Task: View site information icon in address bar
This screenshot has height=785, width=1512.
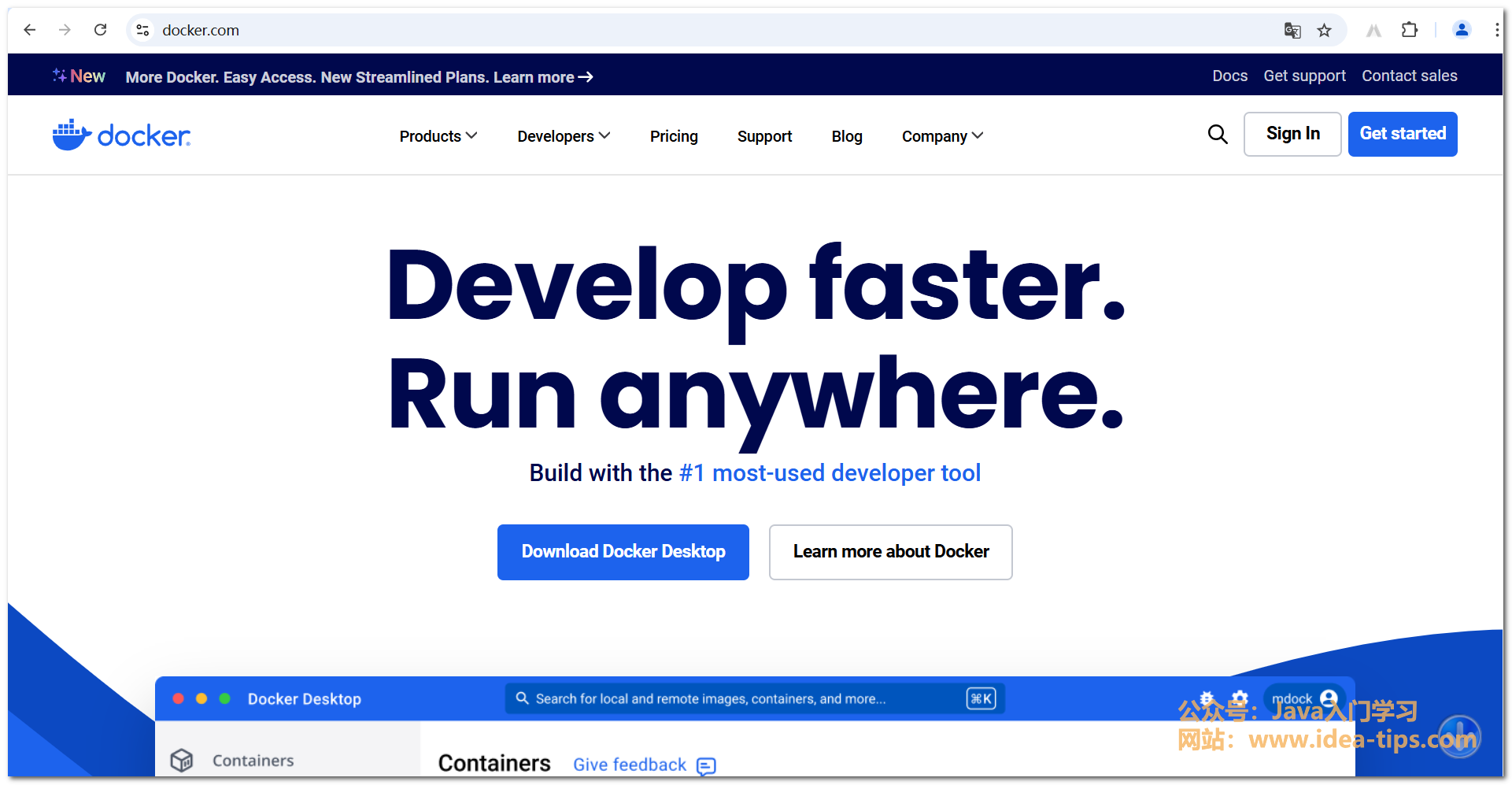Action: click(142, 30)
